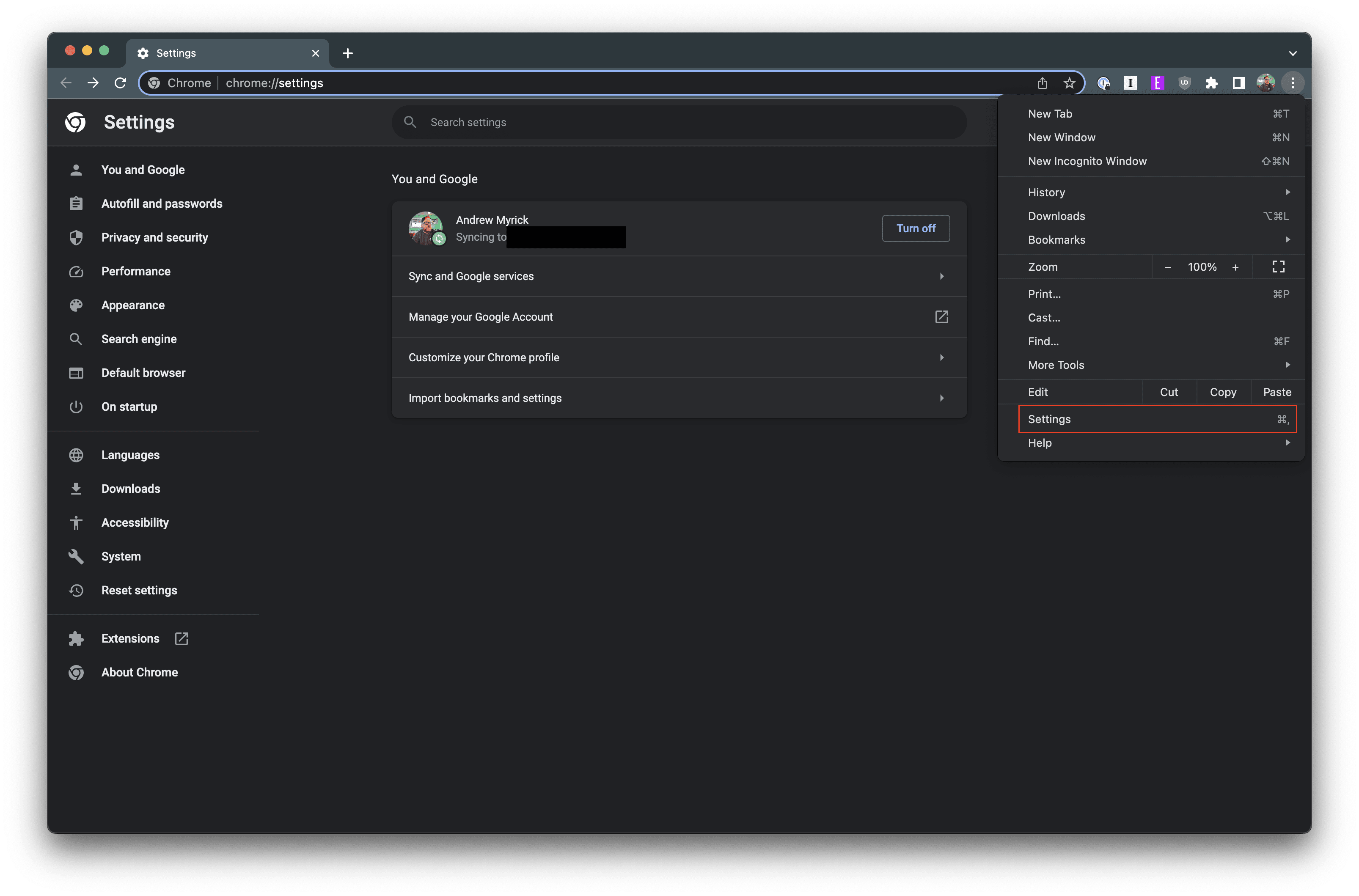This screenshot has width=1359, height=896.
Task: Click the profile avatar in toolbar
Action: point(1265,83)
